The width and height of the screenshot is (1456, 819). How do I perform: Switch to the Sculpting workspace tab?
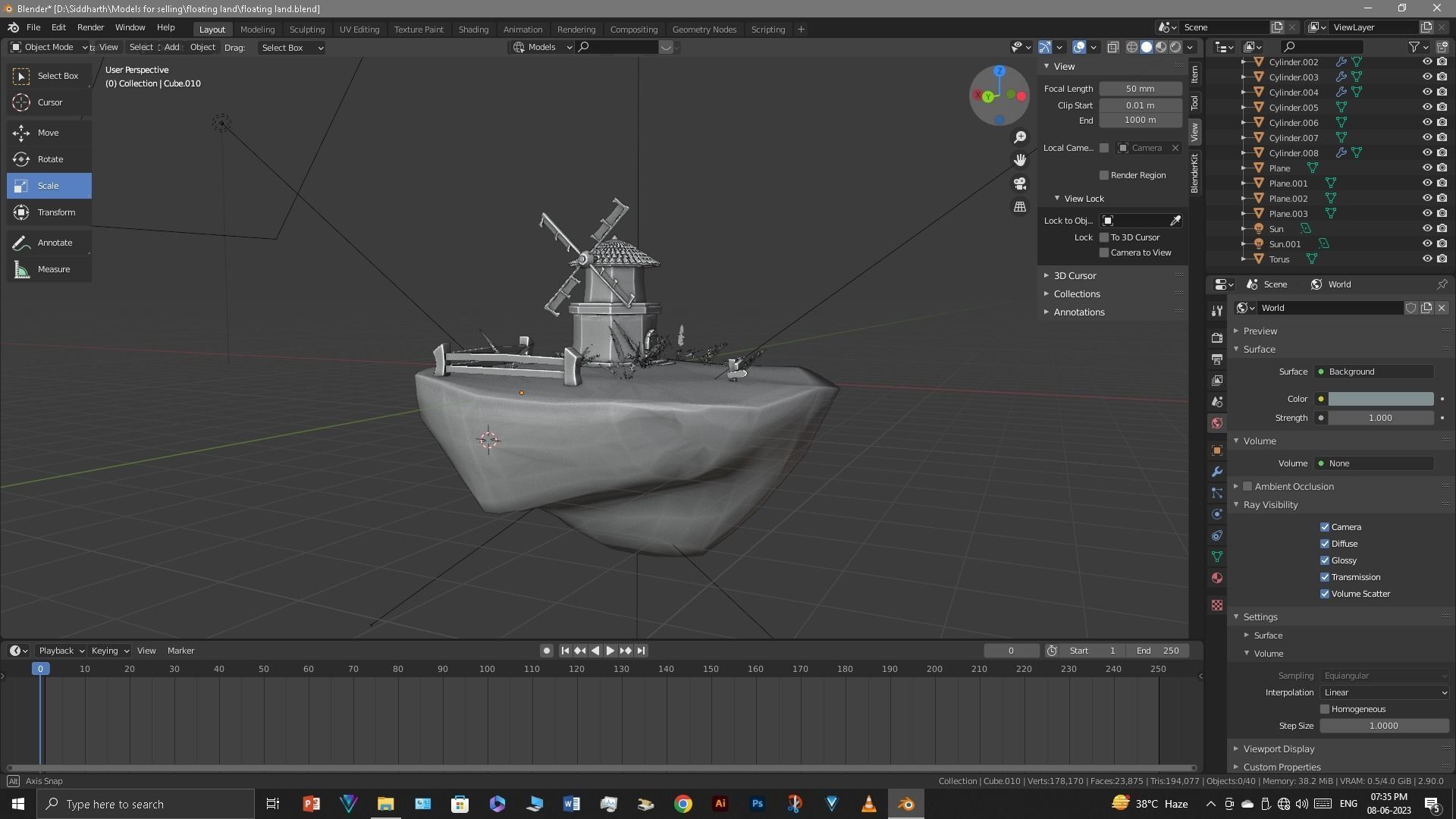coord(307,30)
